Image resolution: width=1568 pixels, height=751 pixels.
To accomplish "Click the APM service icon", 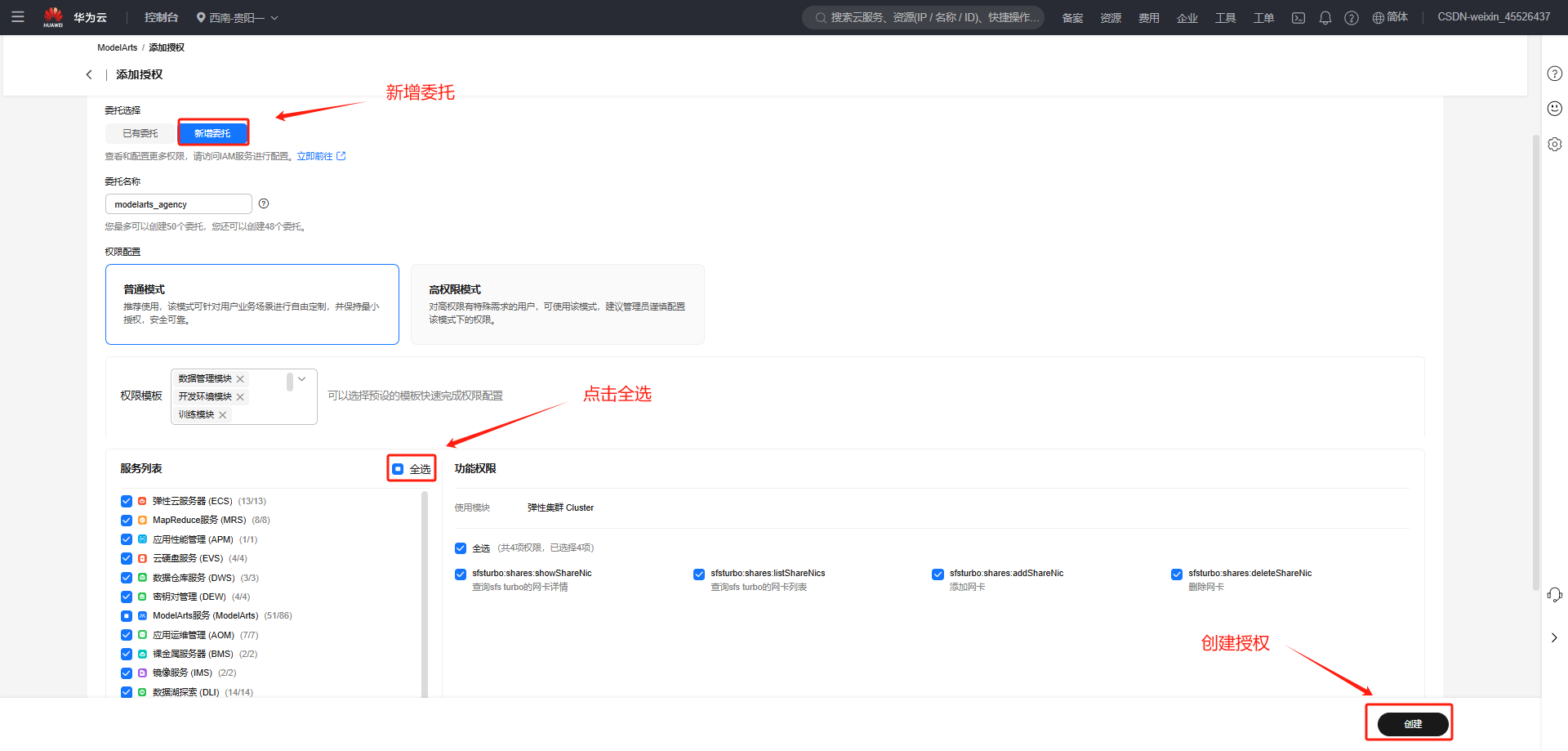I will tap(142, 539).
